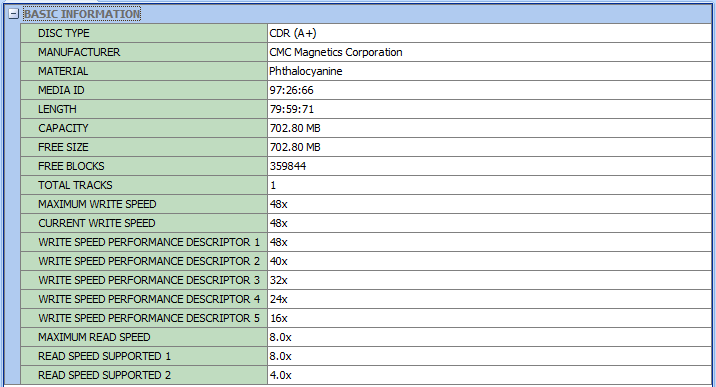Click descriptor 1 value 48x
The image size is (716, 387).
[x=279, y=242]
